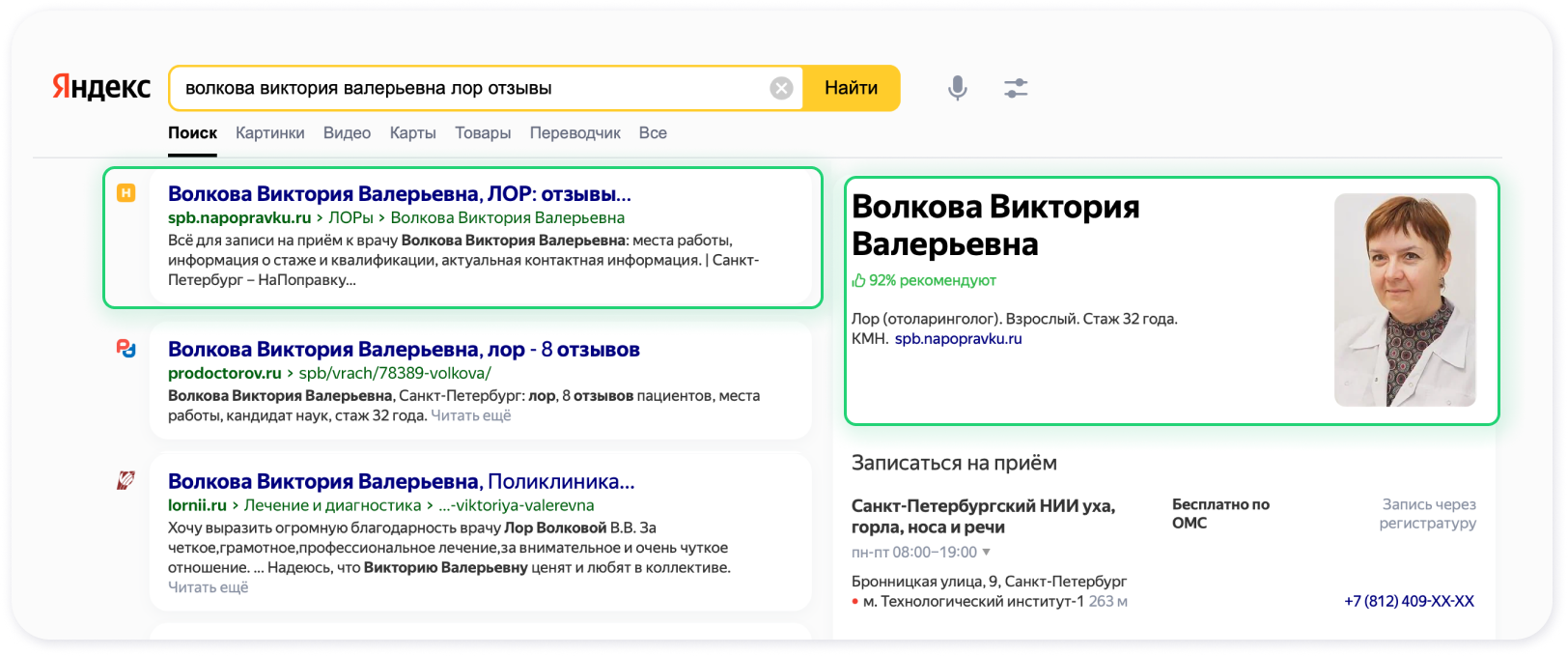
Task: Open the Карты tab
Action: 413,133
